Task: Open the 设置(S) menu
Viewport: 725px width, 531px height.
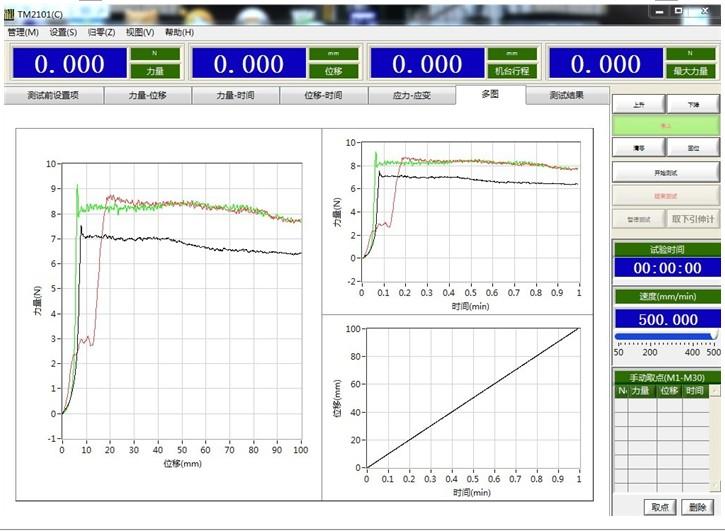Action: coord(63,32)
